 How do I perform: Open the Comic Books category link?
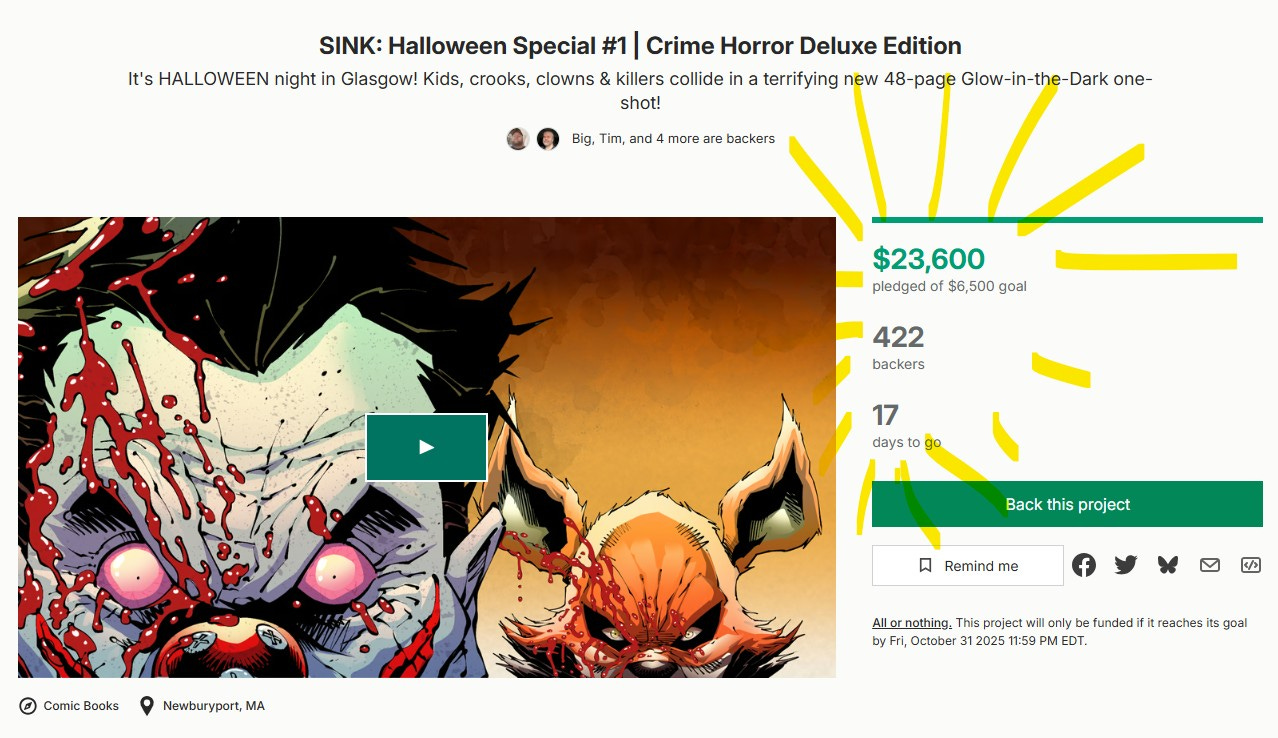click(81, 706)
